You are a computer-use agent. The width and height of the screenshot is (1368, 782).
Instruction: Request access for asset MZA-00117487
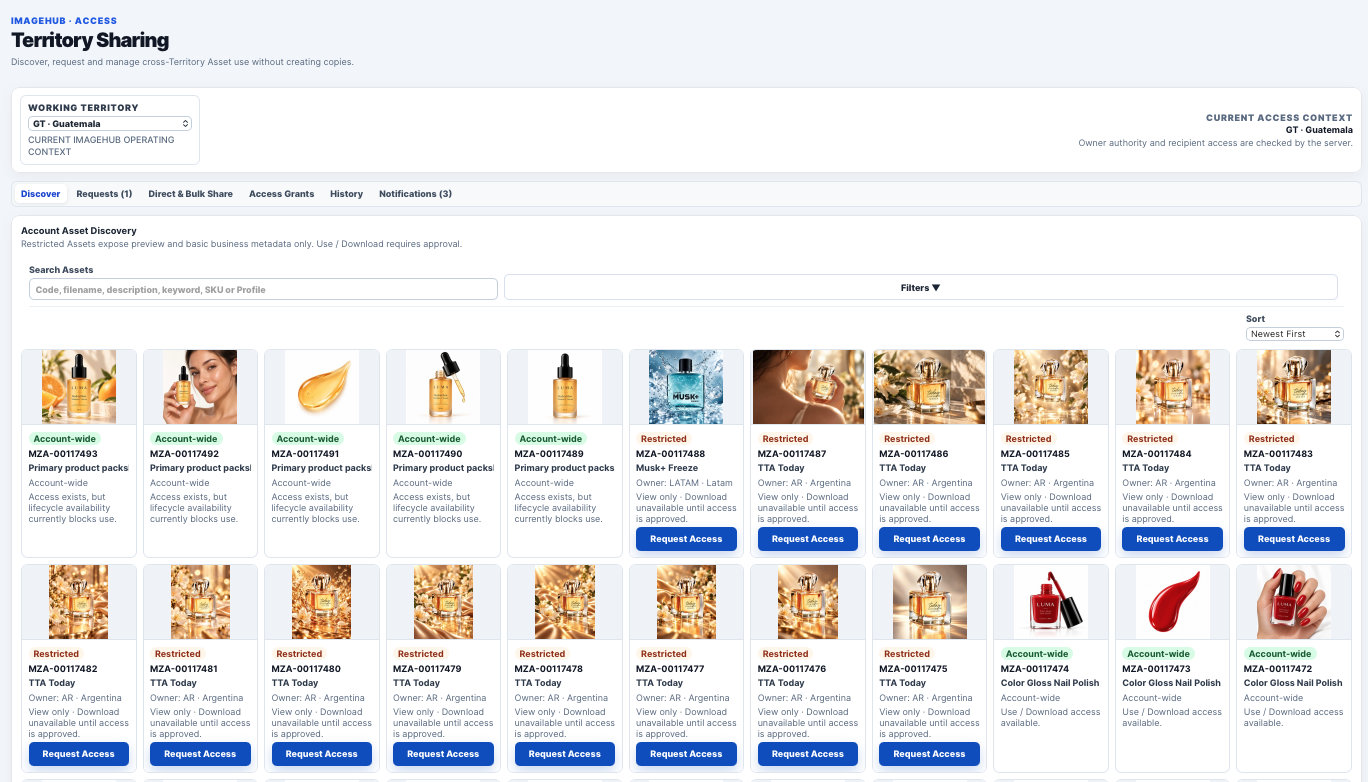808,539
